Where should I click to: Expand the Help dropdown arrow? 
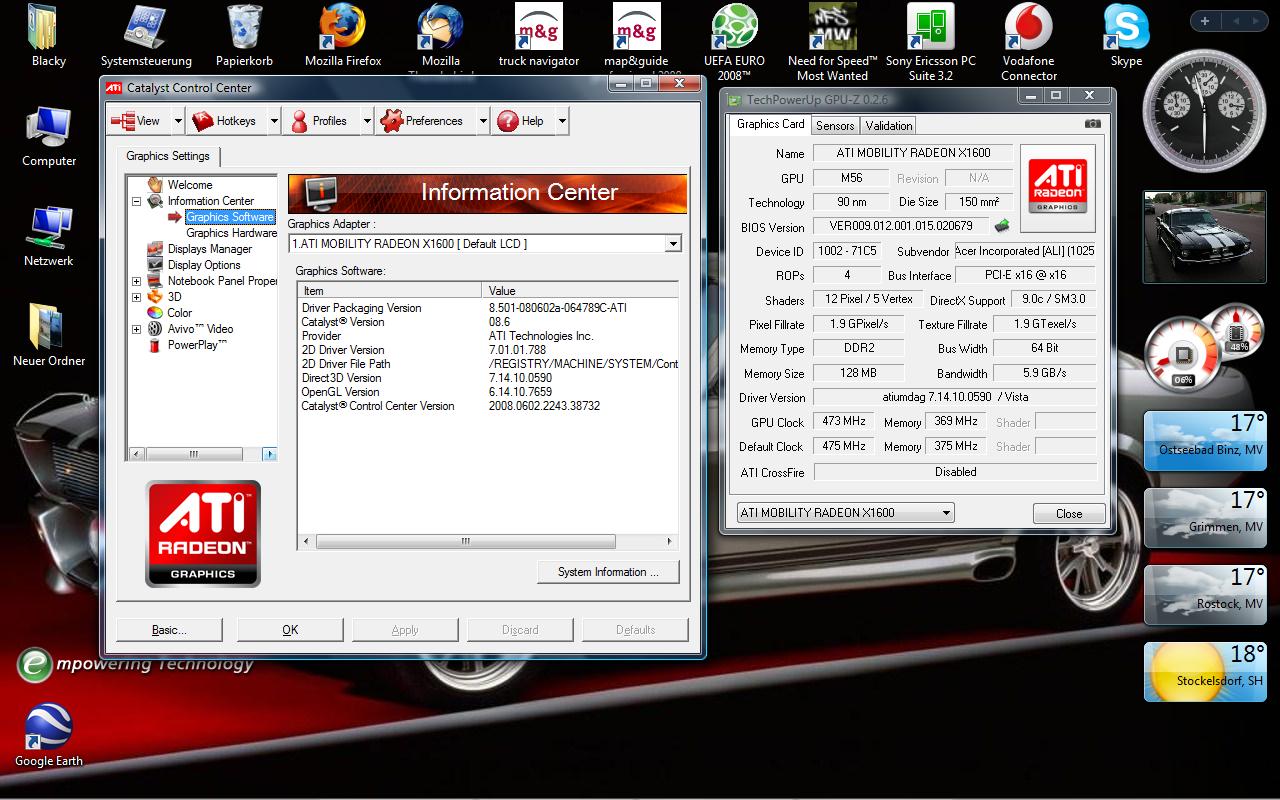pos(562,121)
